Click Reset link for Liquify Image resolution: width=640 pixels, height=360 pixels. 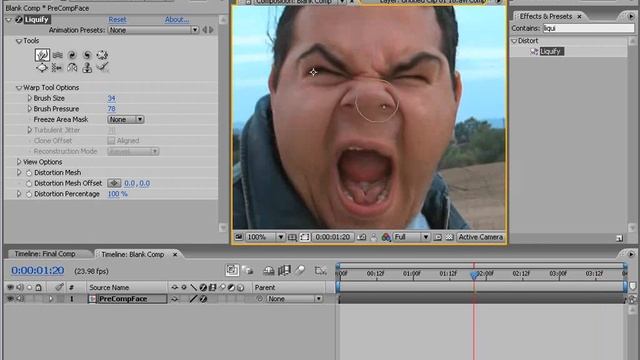tap(117, 20)
